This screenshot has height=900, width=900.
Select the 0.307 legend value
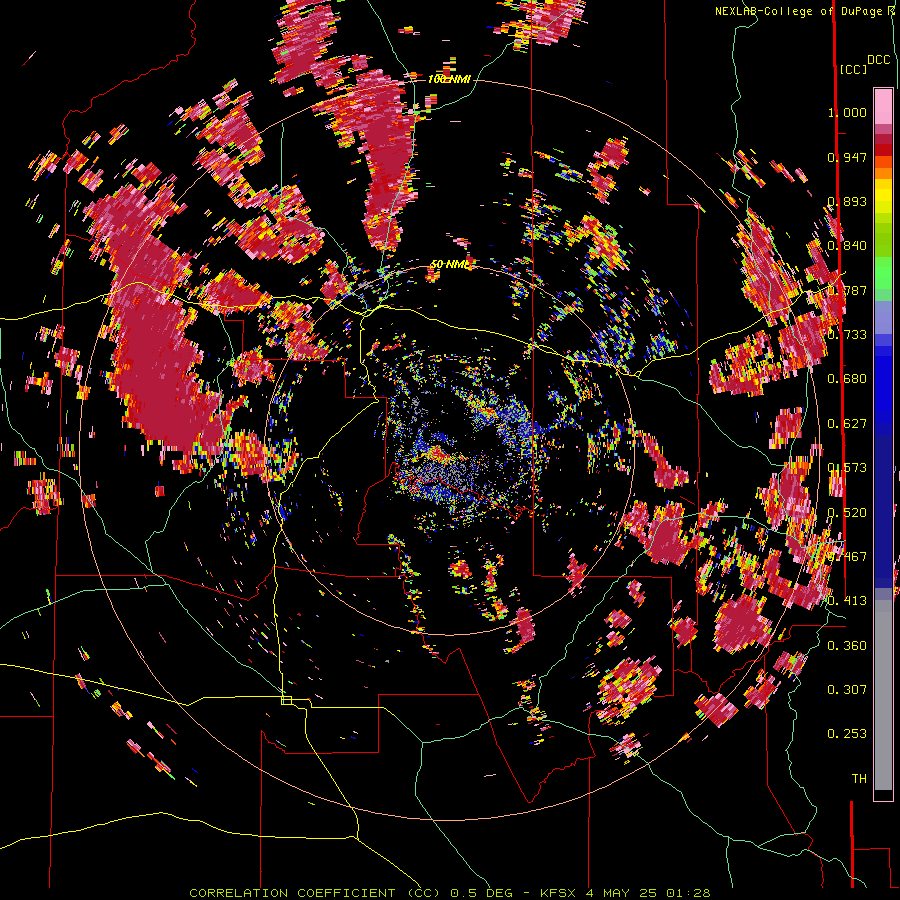847,690
